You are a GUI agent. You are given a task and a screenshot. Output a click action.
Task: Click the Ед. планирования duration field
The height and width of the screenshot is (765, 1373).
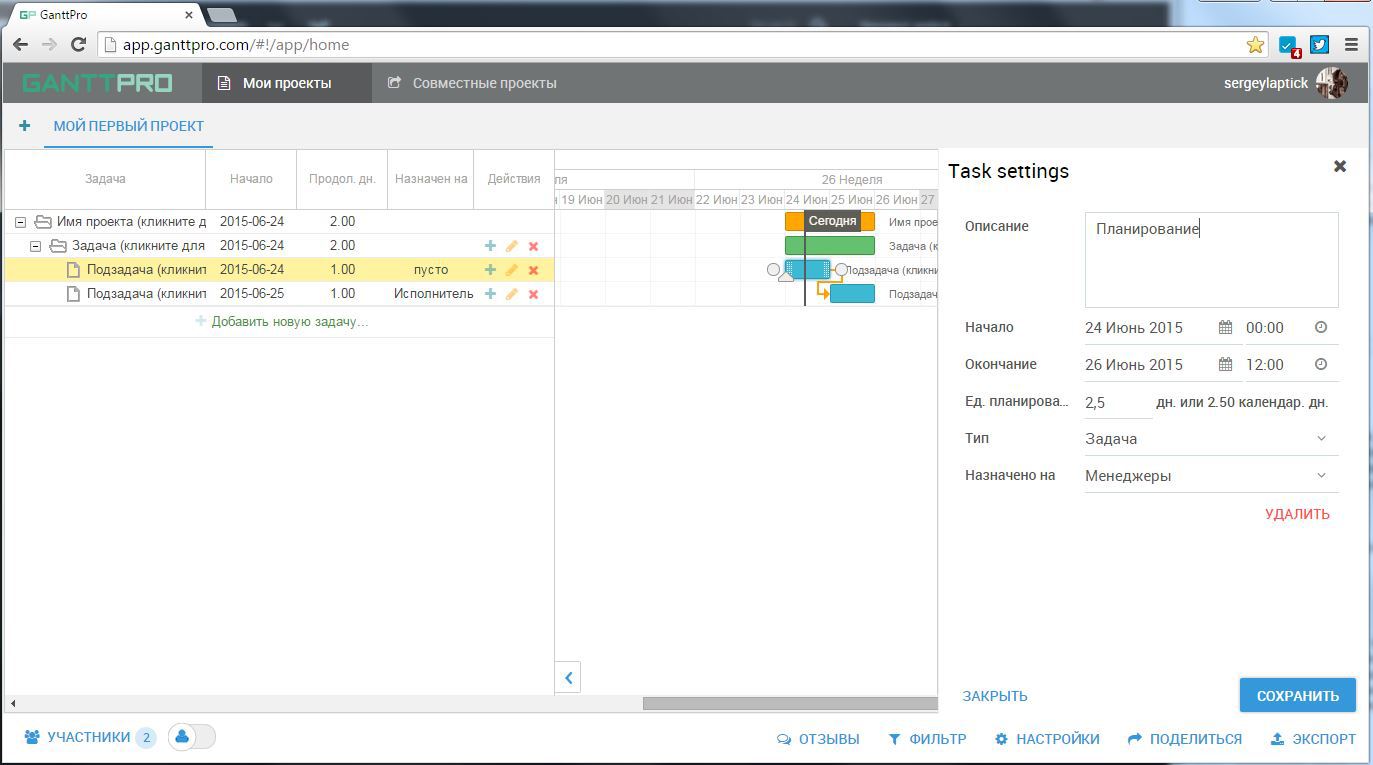click(x=1117, y=402)
